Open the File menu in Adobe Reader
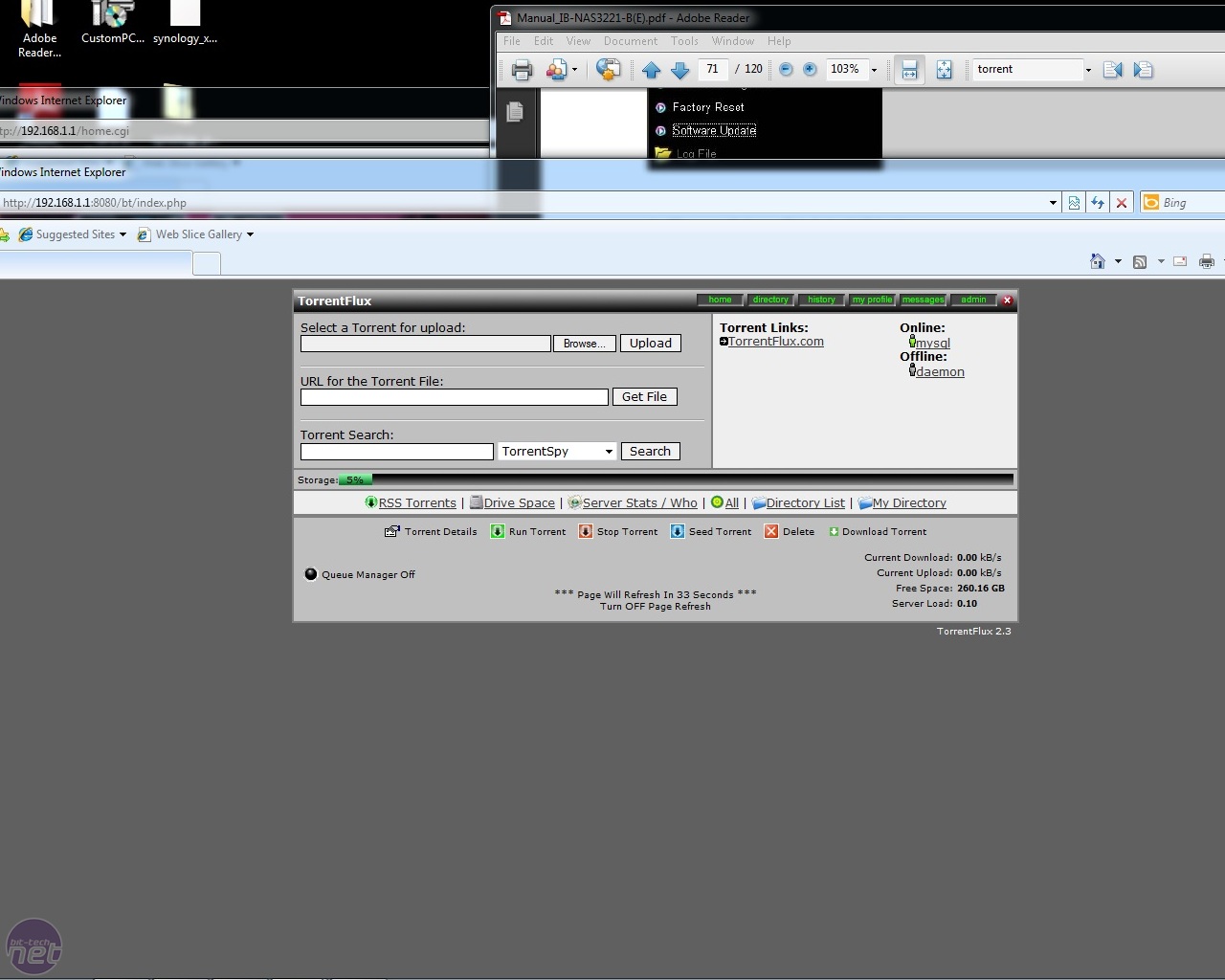This screenshot has width=1225, height=980. pyautogui.click(x=512, y=41)
